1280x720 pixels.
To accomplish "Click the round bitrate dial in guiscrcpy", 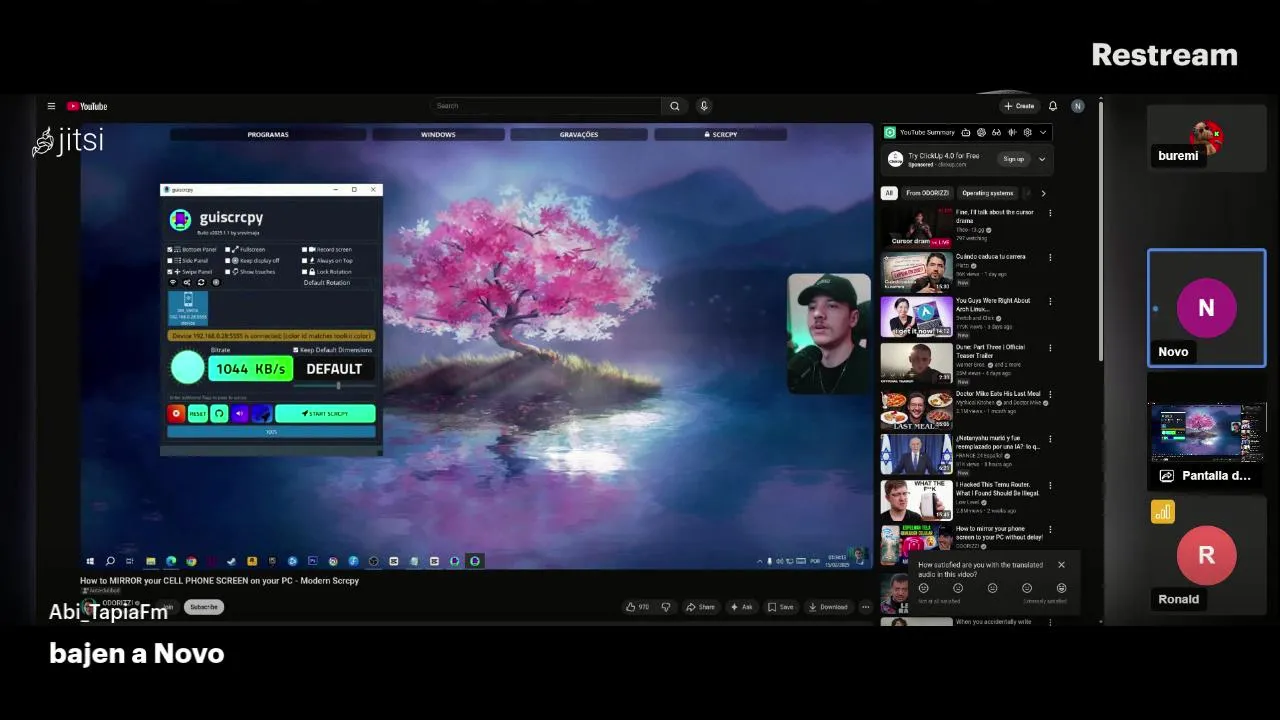I will click(187, 368).
